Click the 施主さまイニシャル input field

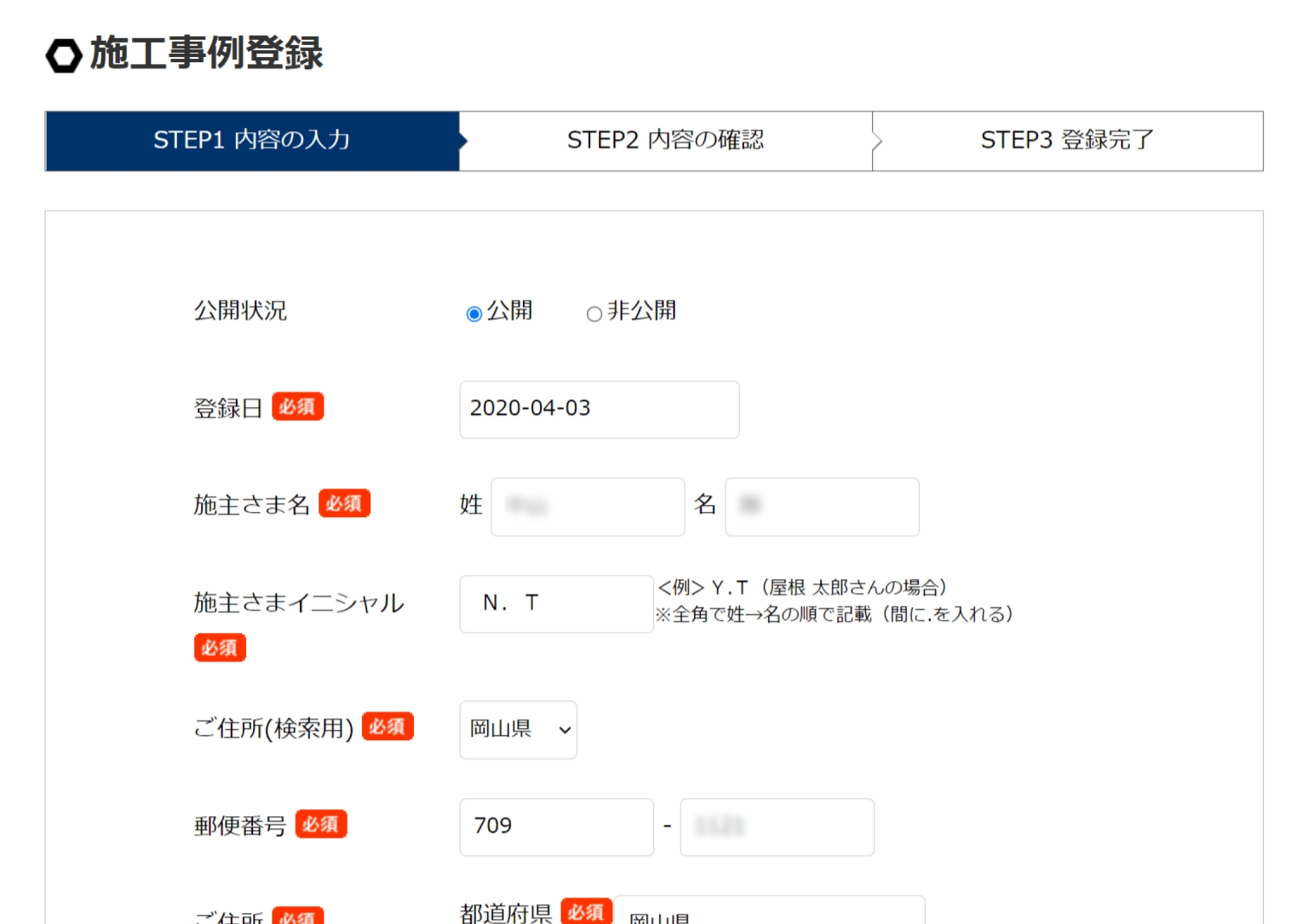(x=556, y=603)
